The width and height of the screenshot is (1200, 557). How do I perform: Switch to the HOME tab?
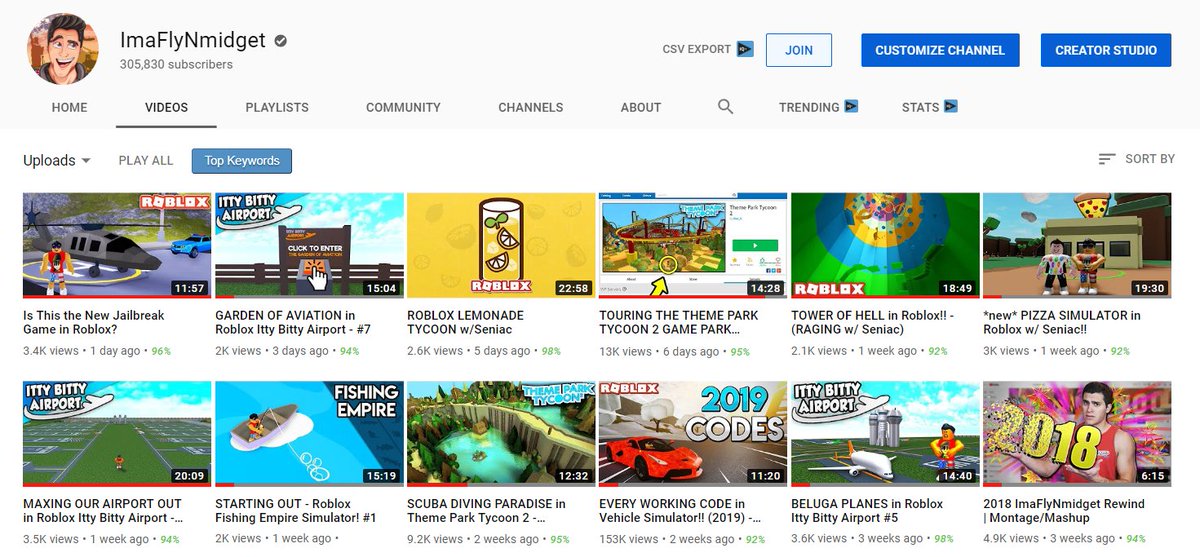70,107
